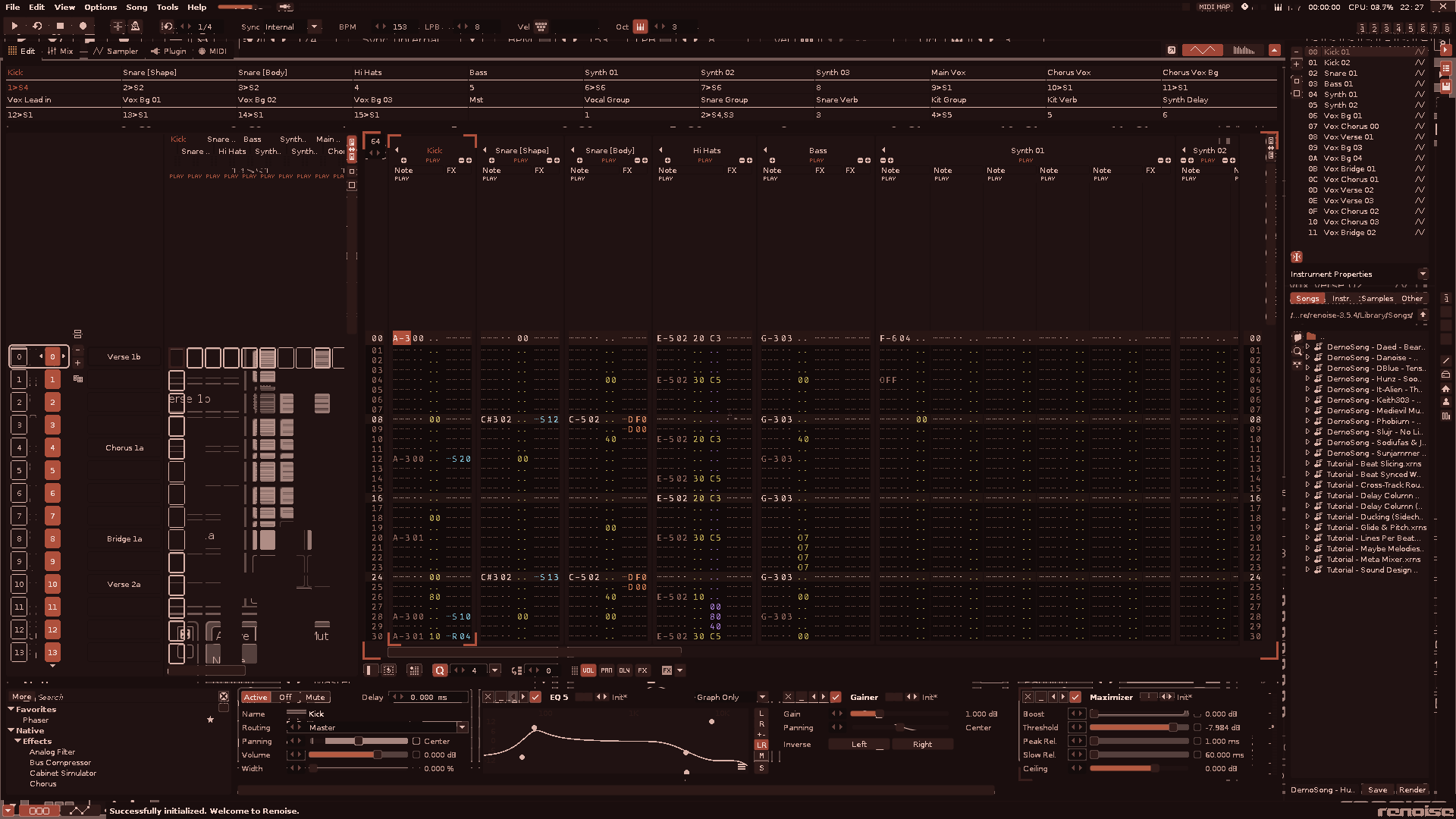Switch to the Mix tab
Image resolution: width=1456 pixels, height=819 pixels.
tap(60, 51)
